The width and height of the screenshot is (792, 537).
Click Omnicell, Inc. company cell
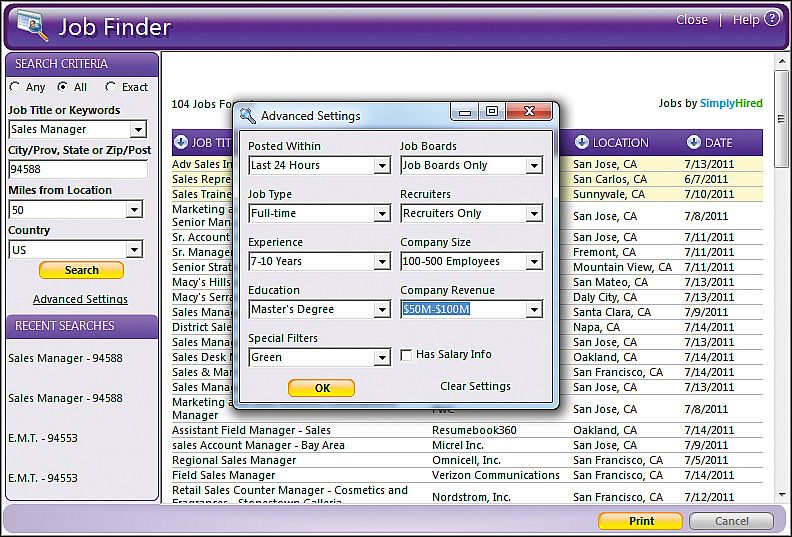point(466,460)
